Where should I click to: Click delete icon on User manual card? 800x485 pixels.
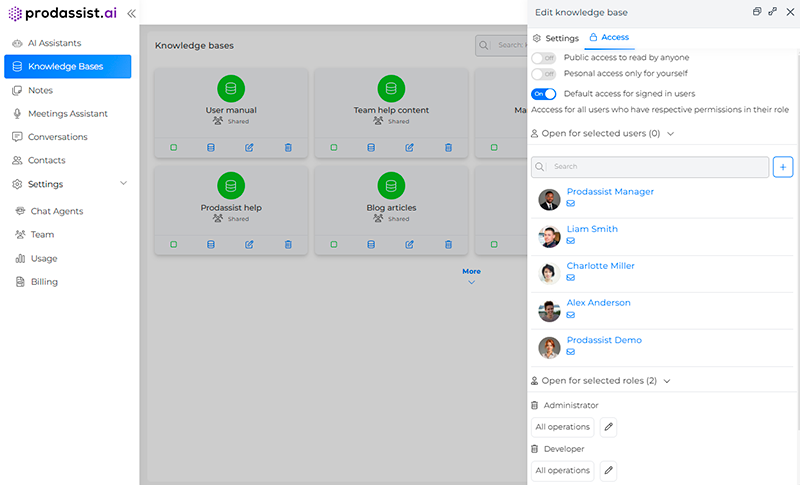pos(288,147)
